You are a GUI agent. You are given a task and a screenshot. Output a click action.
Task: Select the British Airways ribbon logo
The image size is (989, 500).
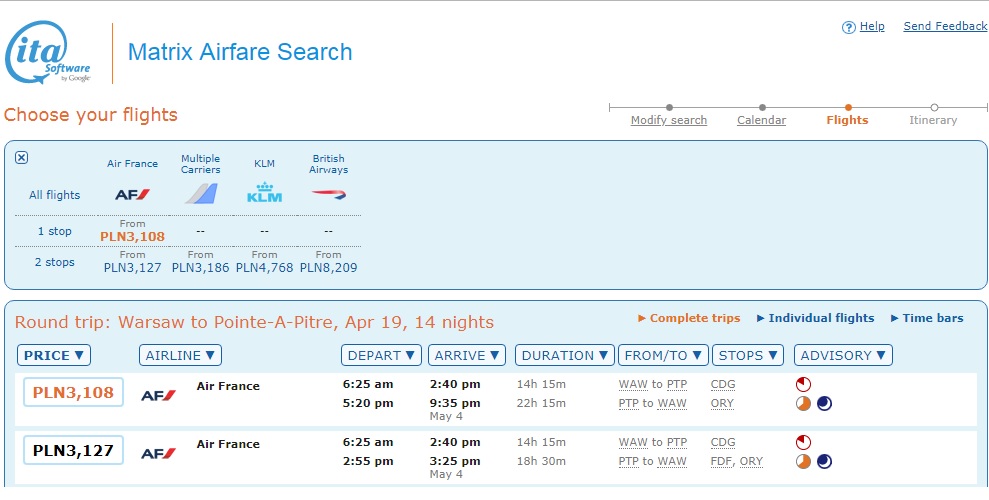tap(329, 194)
